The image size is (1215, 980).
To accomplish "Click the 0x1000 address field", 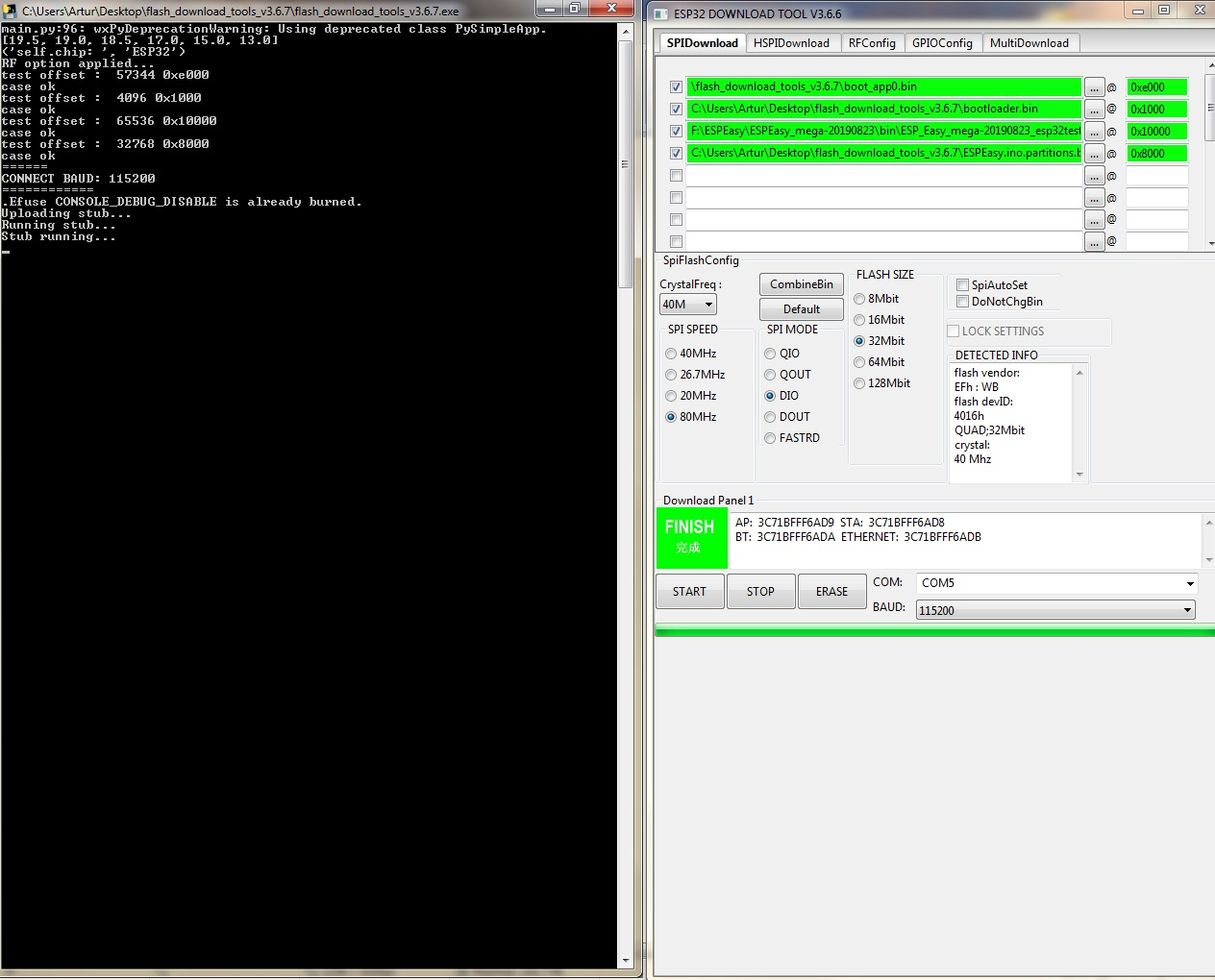I will 1157,110.
